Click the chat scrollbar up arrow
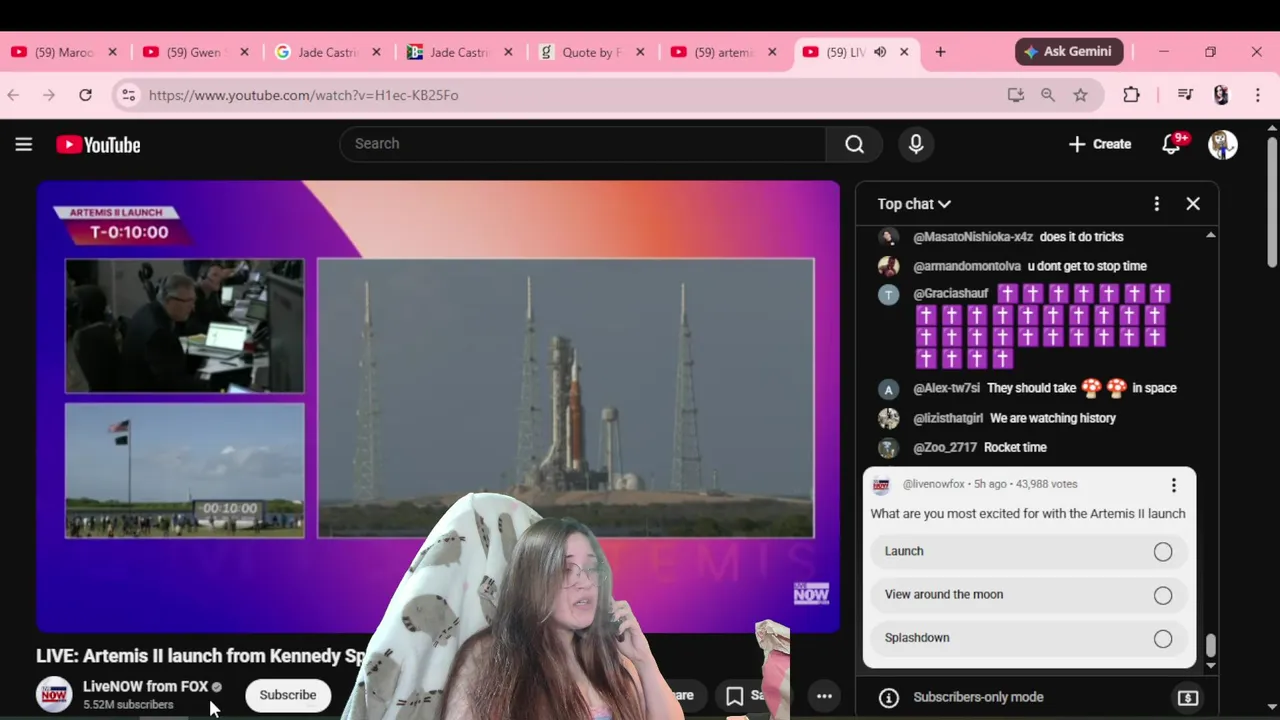The height and width of the screenshot is (720, 1280). tap(1211, 235)
